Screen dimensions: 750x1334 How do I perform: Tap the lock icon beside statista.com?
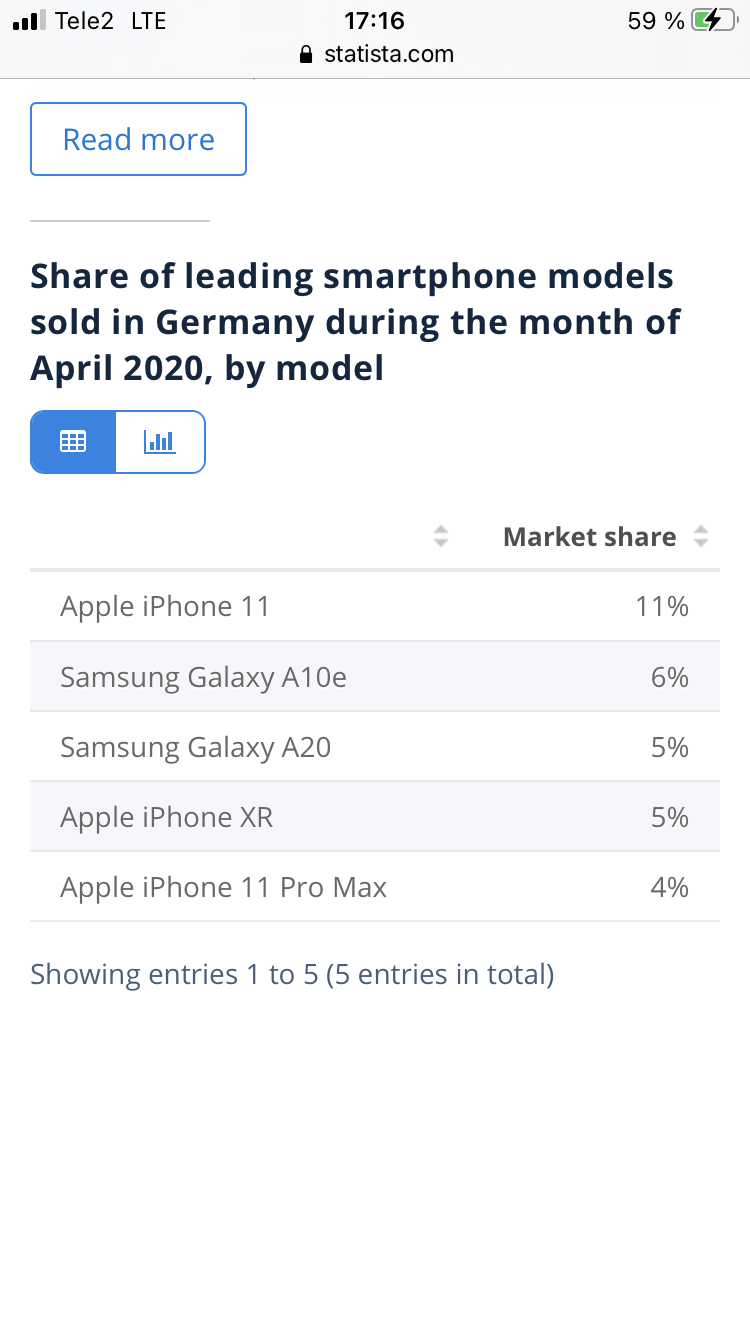tap(308, 54)
